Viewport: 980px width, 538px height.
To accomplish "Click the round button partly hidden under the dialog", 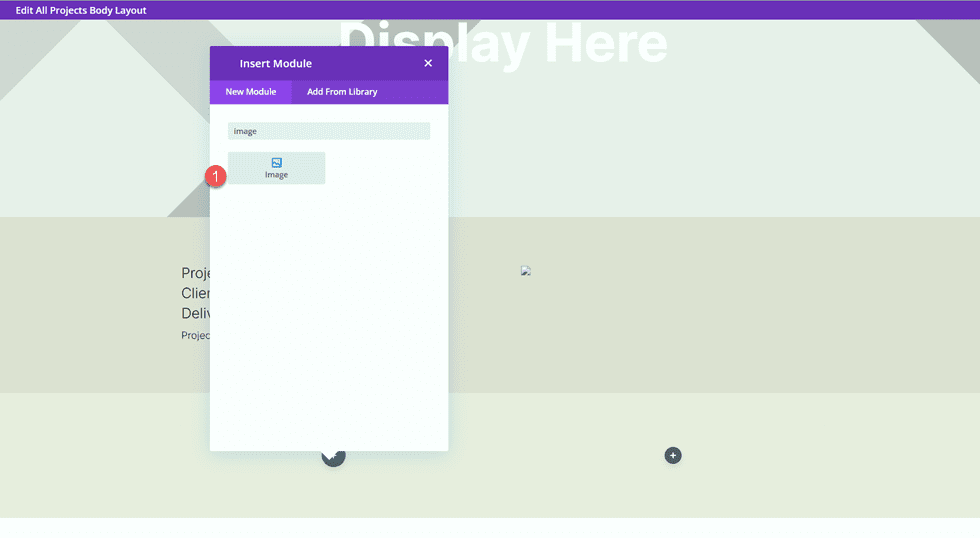I will (x=333, y=458).
